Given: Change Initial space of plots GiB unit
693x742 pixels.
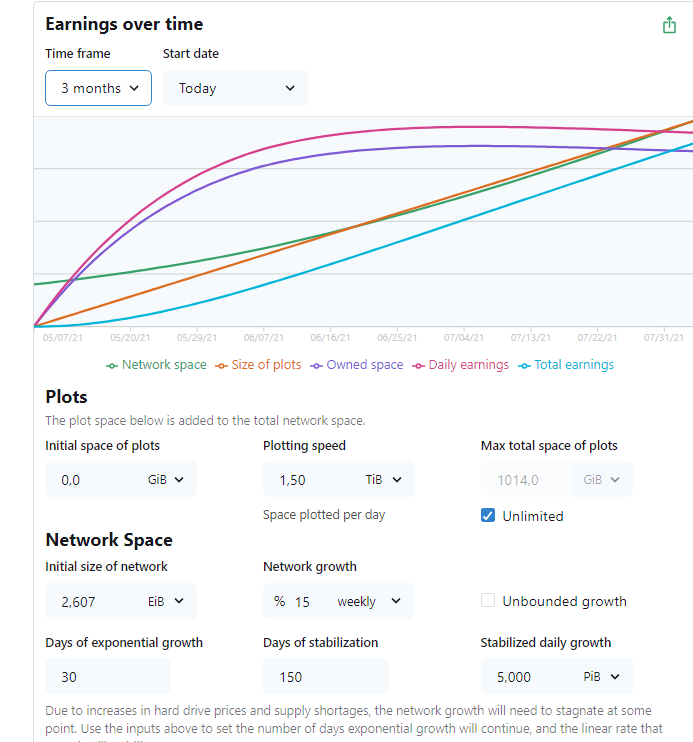Looking at the screenshot, I should 166,480.
